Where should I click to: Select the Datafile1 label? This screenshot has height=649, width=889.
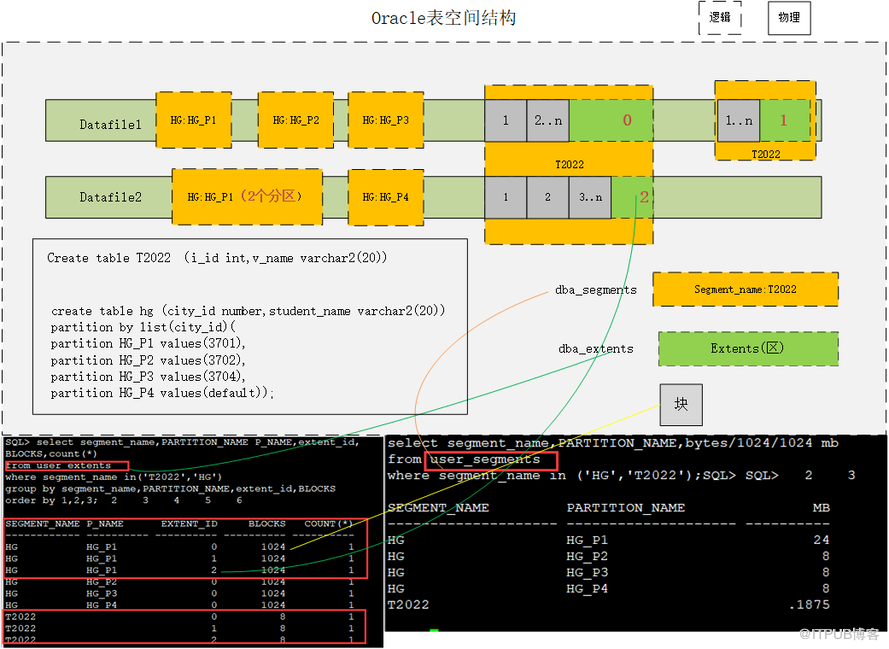[110, 125]
